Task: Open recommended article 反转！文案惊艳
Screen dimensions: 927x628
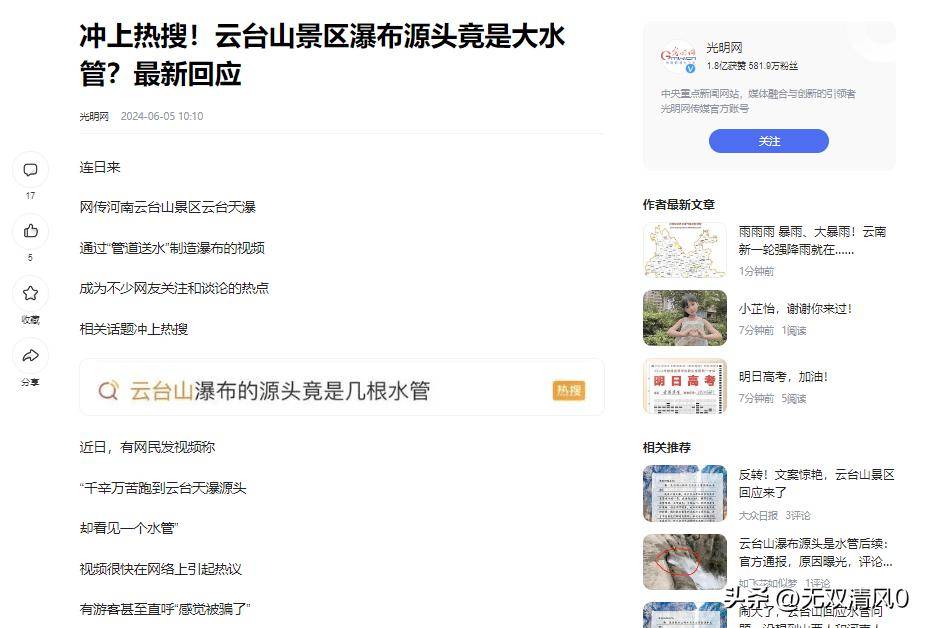Action: coord(816,483)
